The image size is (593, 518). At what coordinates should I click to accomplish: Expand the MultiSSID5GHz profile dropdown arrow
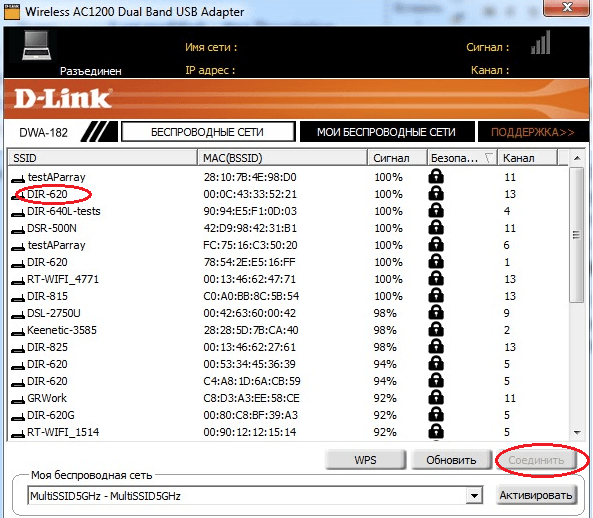tap(474, 495)
